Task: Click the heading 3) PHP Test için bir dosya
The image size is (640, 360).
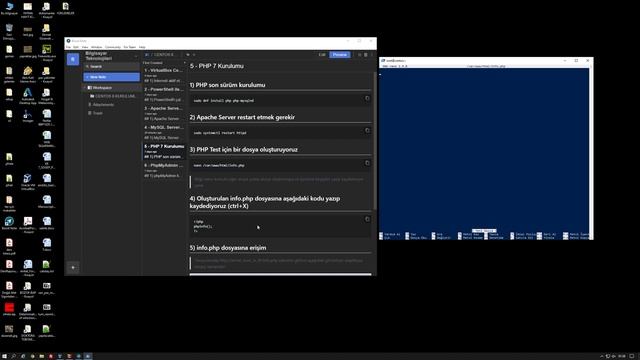Action: 244,149
